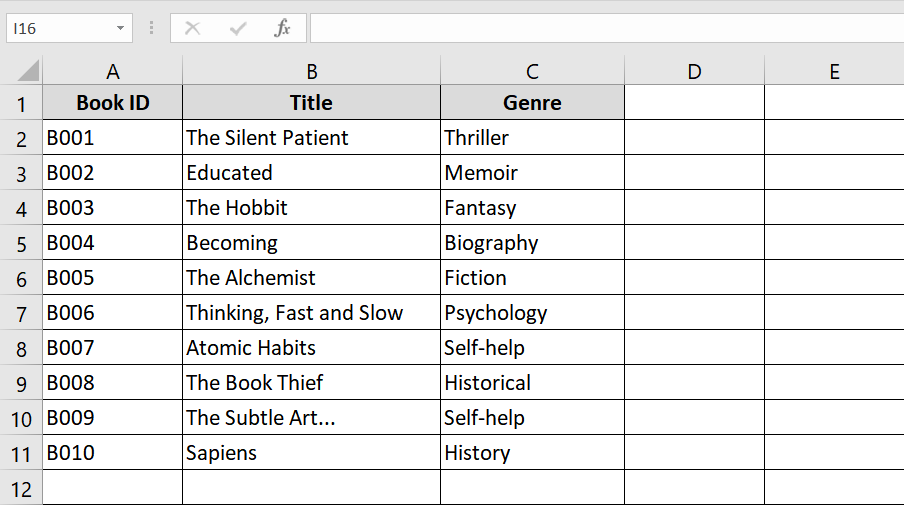The image size is (904, 505).
Task: Click the formula bar options dots handle
Action: pyautogui.click(x=151, y=28)
